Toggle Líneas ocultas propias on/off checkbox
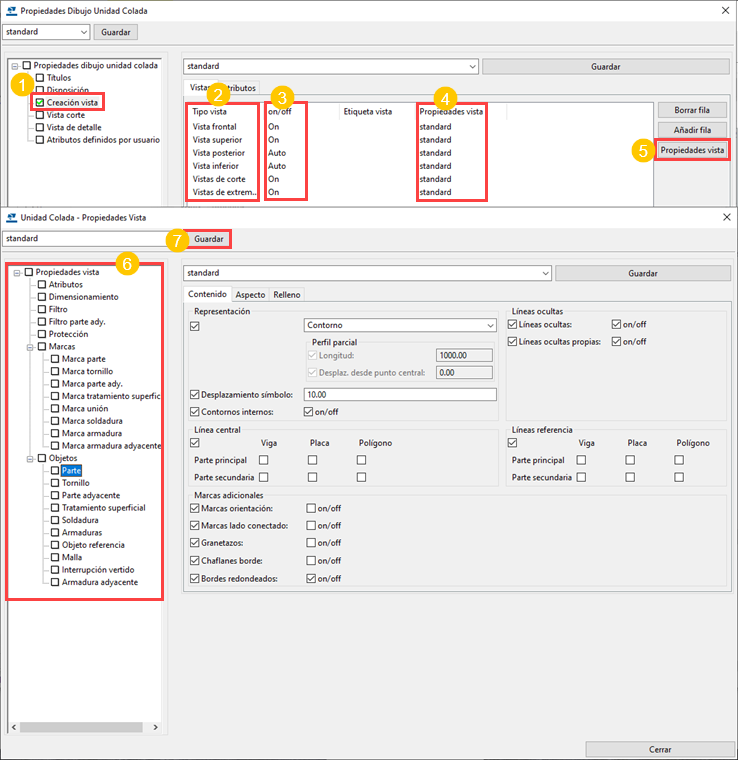The height and width of the screenshot is (760, 738). pos(616,342)
